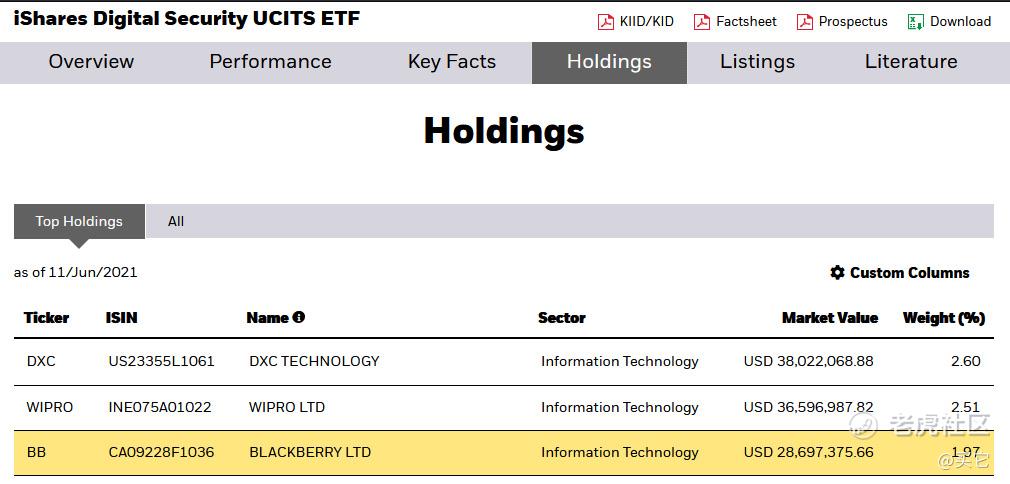The image size is (1010, 484).
Task: Switch to the Performance tab
Action: (270, 62)
